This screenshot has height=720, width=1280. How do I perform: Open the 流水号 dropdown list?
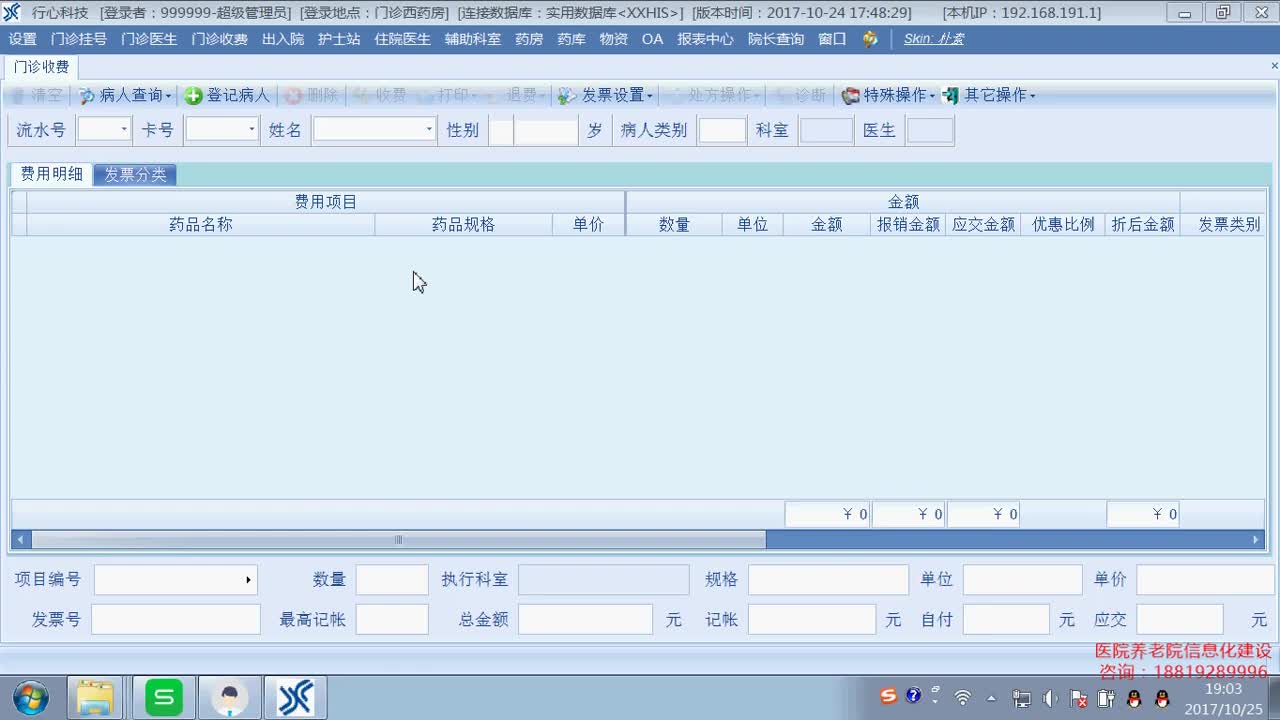coord(124,129)
